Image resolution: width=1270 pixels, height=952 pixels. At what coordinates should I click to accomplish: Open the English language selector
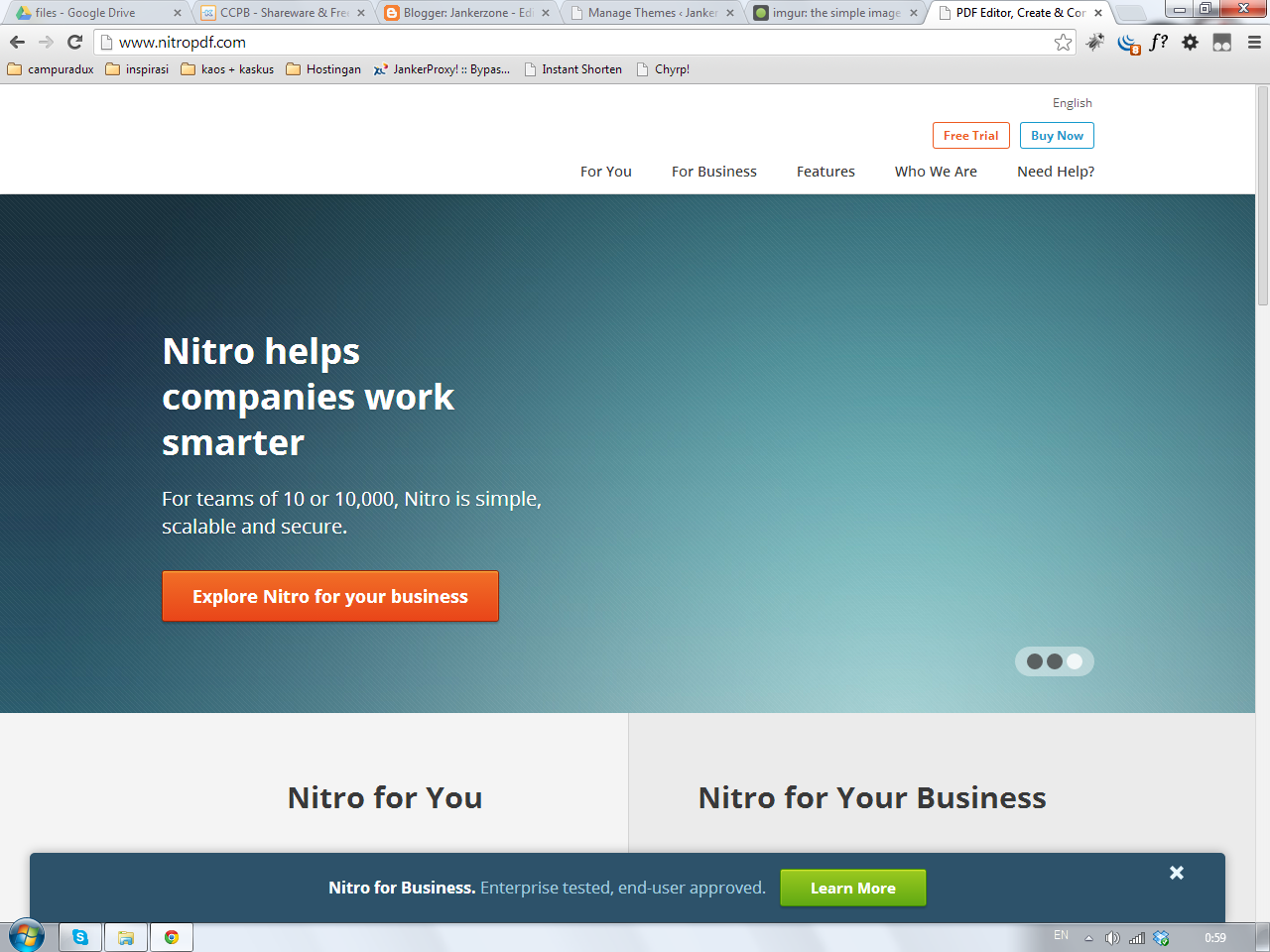(x=1073, y=103)
